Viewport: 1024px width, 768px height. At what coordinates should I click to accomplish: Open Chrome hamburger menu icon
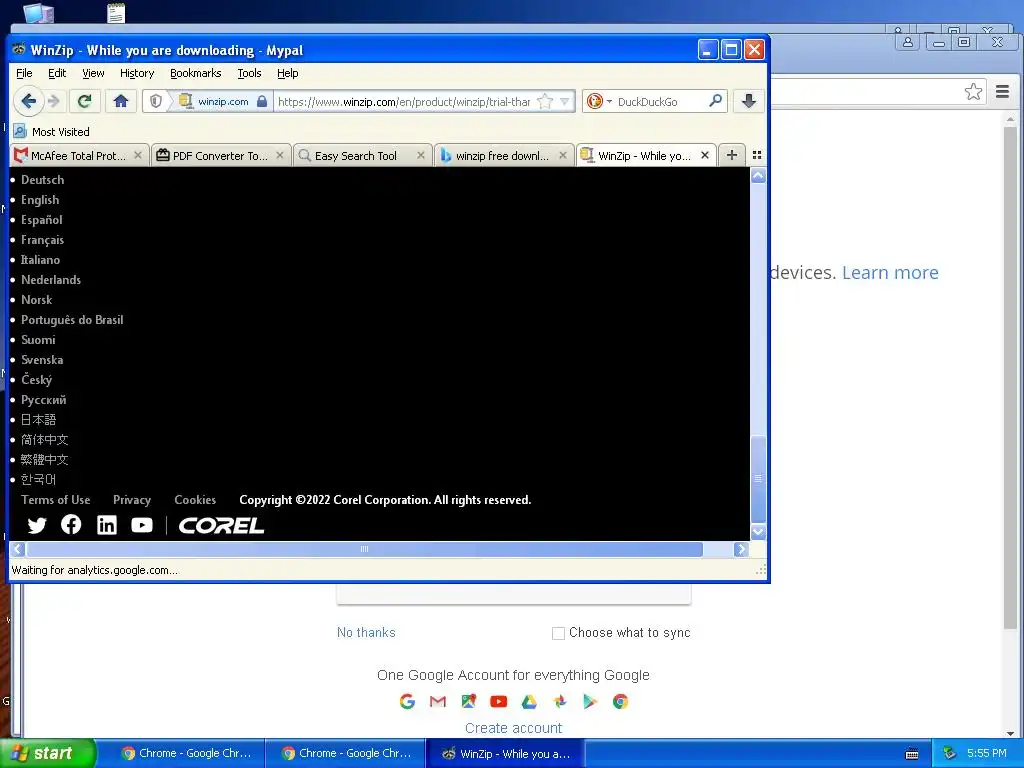tap(1002, 92)
